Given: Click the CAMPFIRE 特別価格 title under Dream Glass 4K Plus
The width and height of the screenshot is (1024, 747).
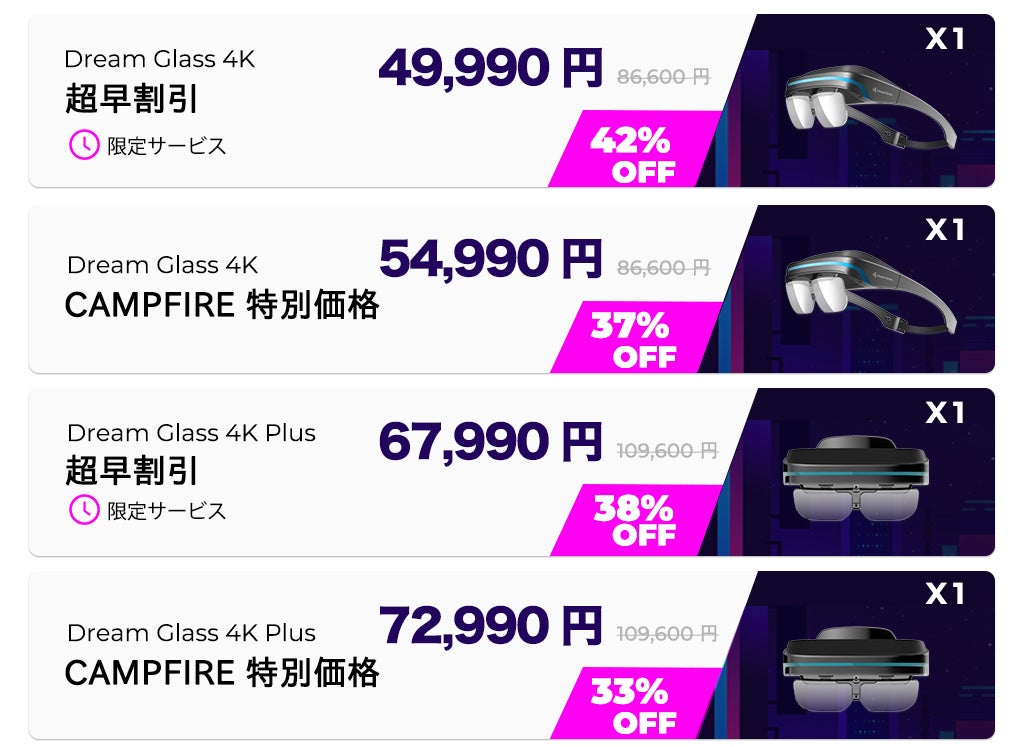Looking at the screenshot, I should [222, 673].
